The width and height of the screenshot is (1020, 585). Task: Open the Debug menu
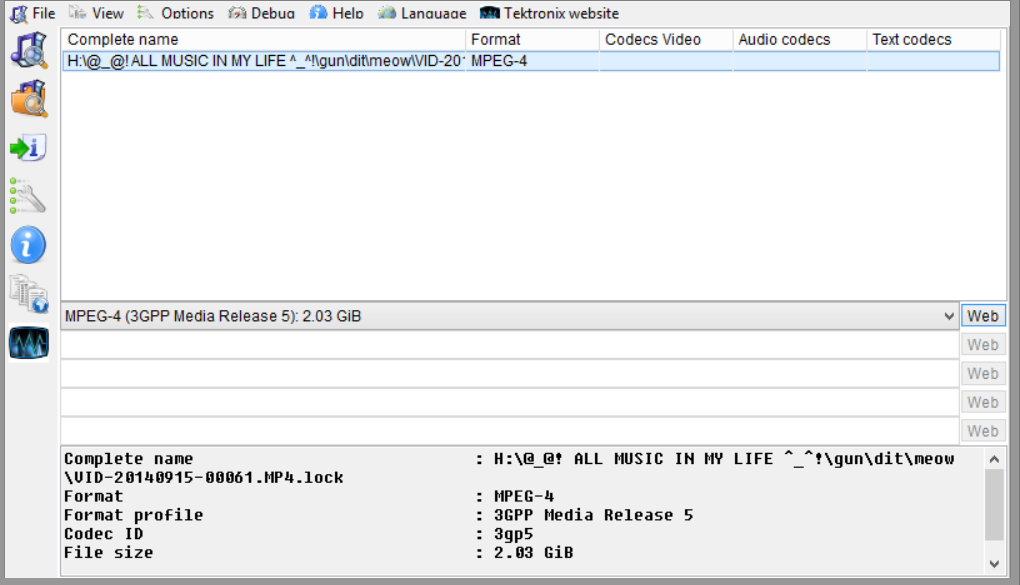[x=262, y=13]
